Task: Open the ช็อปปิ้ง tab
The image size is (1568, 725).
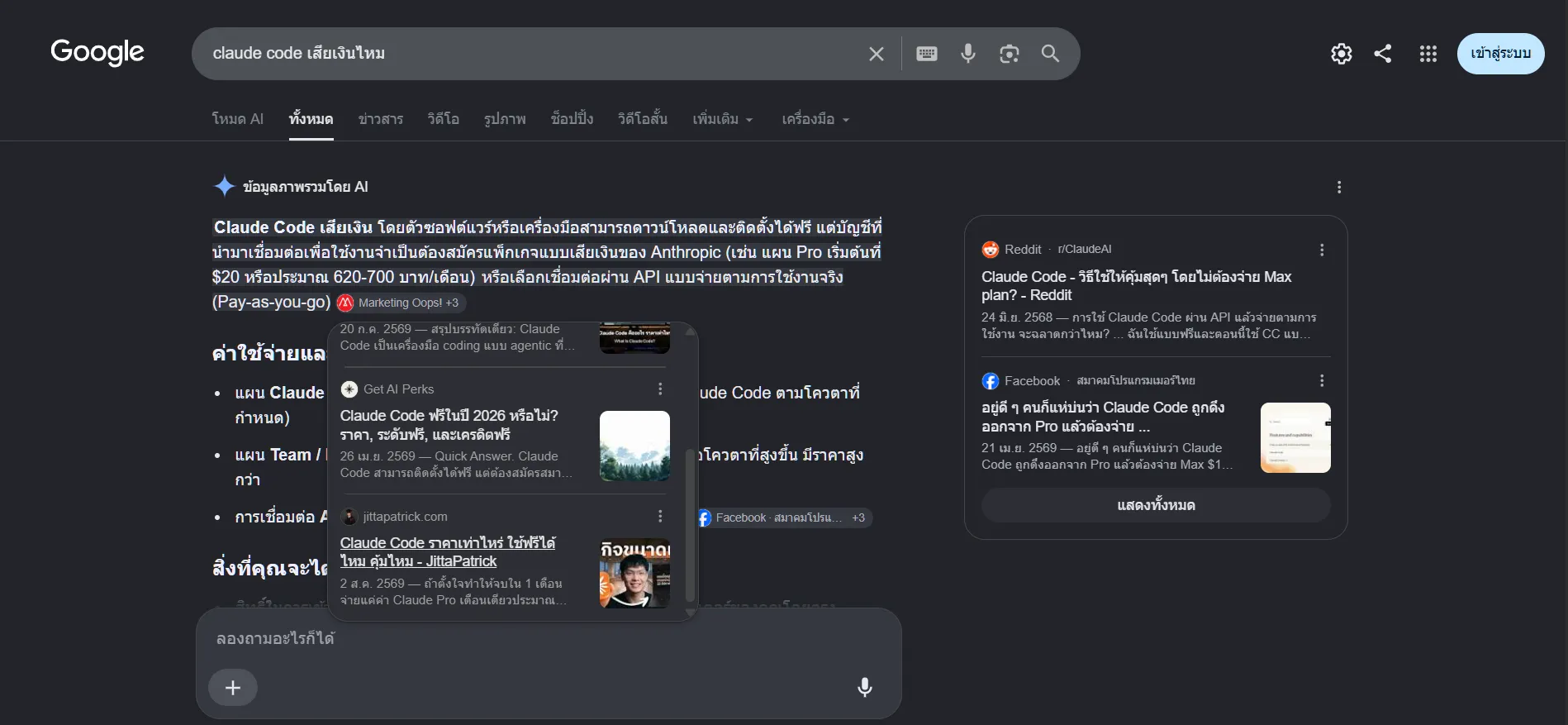Action: coord(573,119)
